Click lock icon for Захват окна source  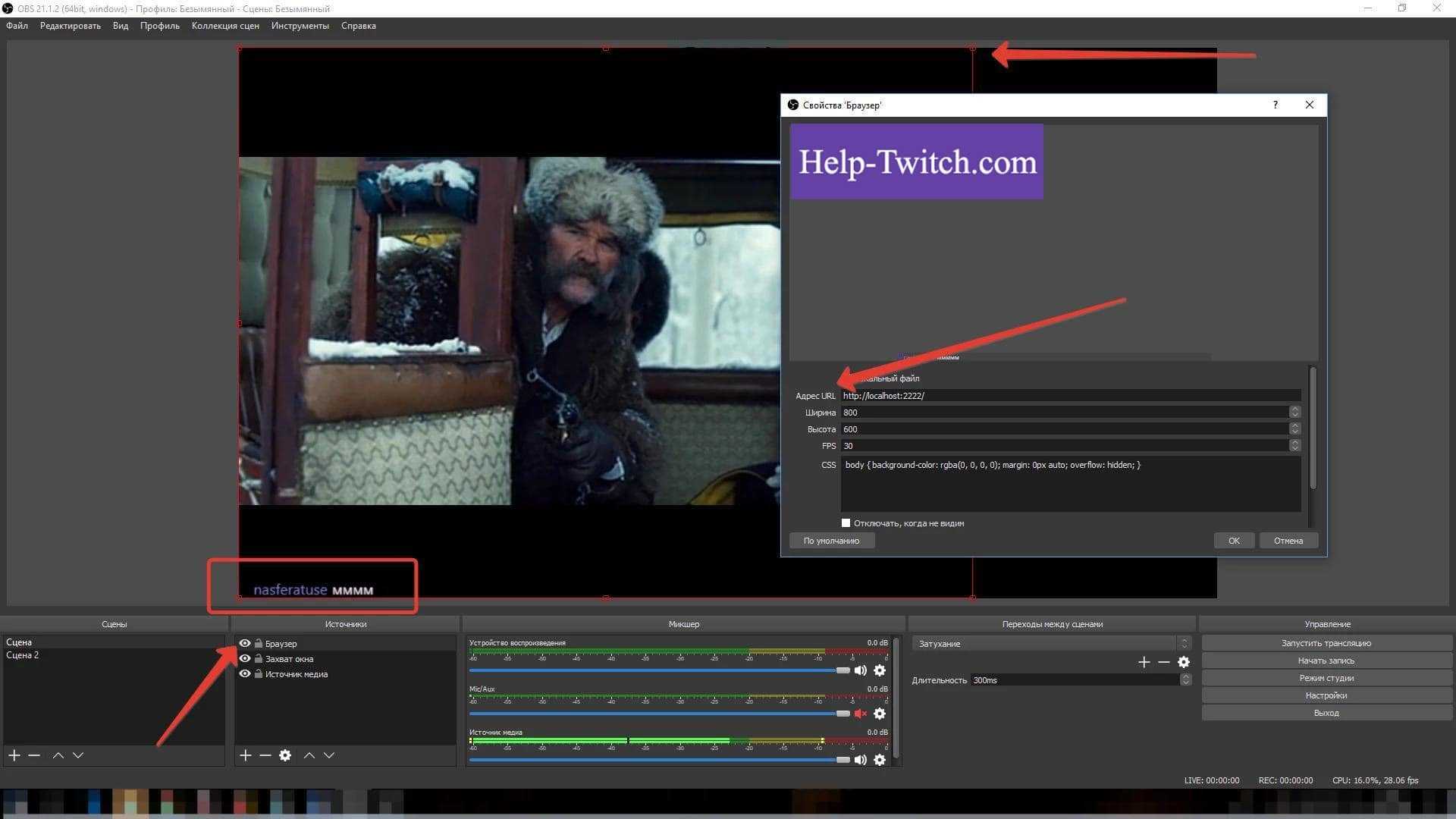(259, 658)
